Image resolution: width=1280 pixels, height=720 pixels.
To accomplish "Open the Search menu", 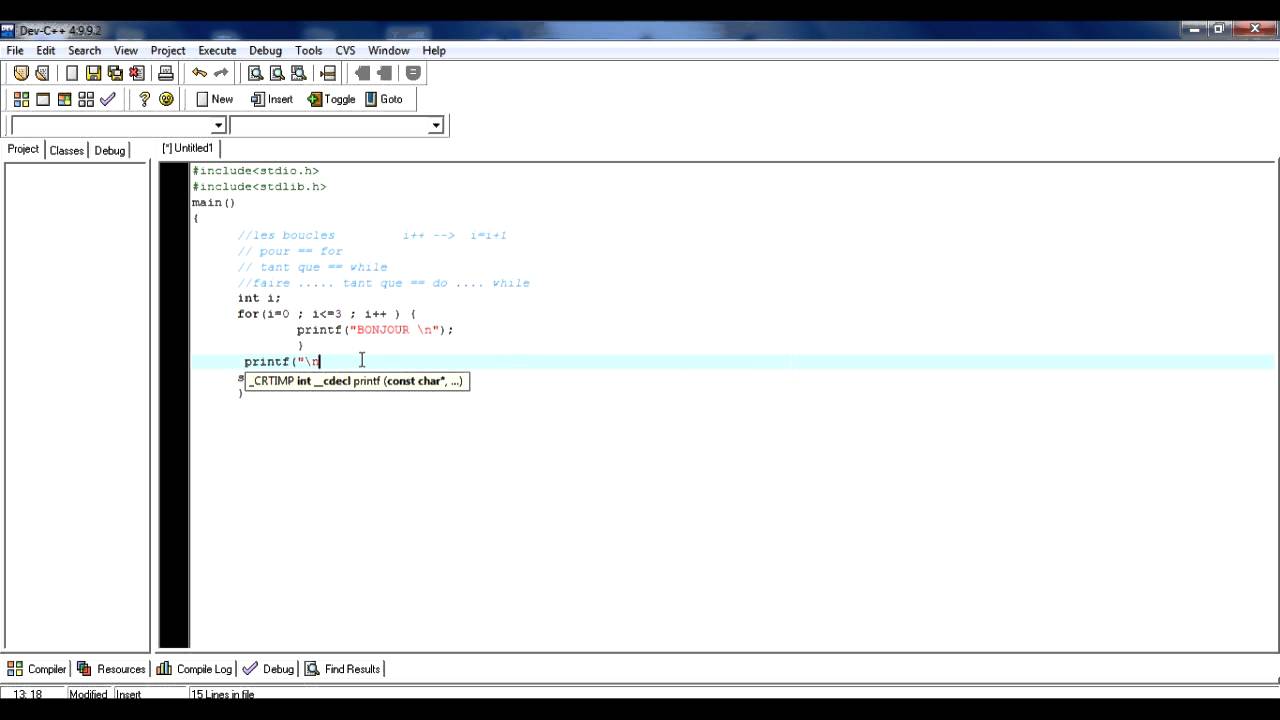I will 84,50.
